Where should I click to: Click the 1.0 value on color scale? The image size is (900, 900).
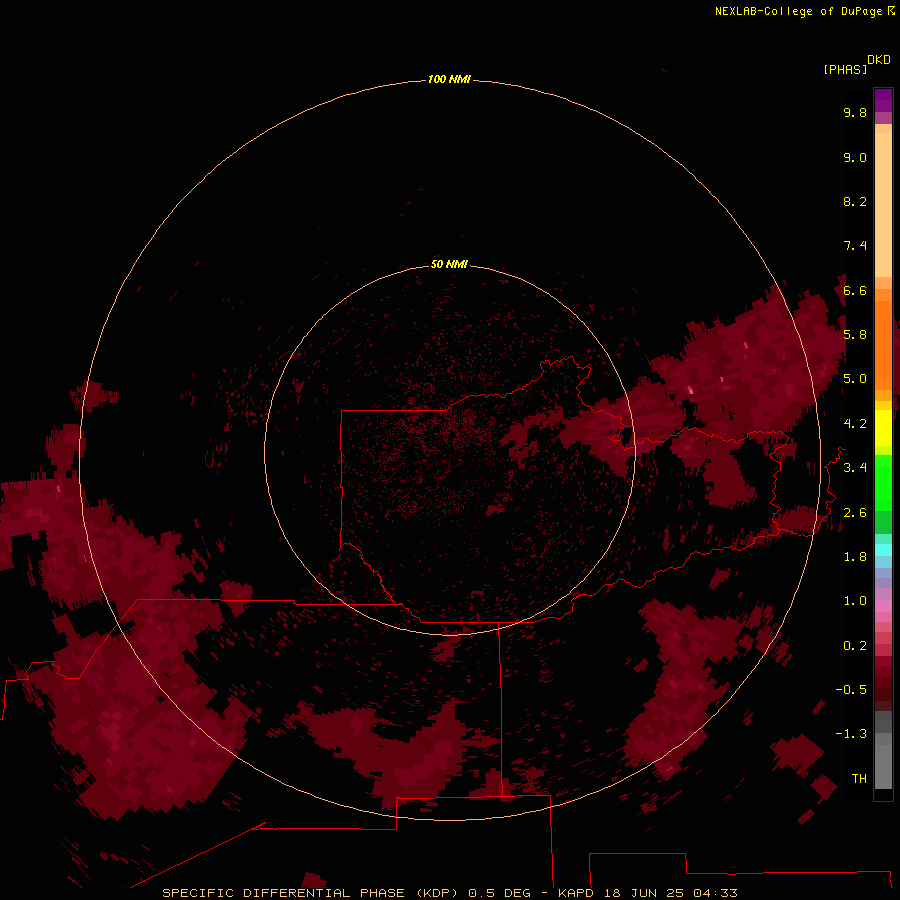click(855, 601)
